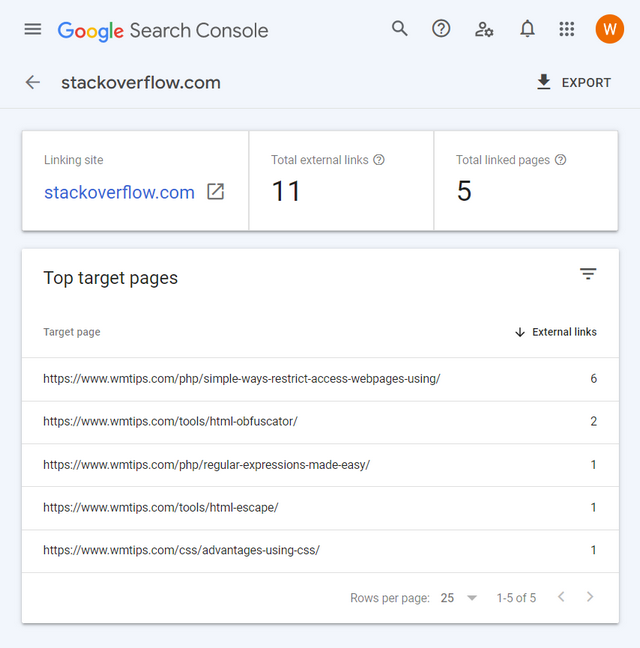
Task: Click the open-in-new-tab icon beside stackoverflow.com
Action: [215, 192]
